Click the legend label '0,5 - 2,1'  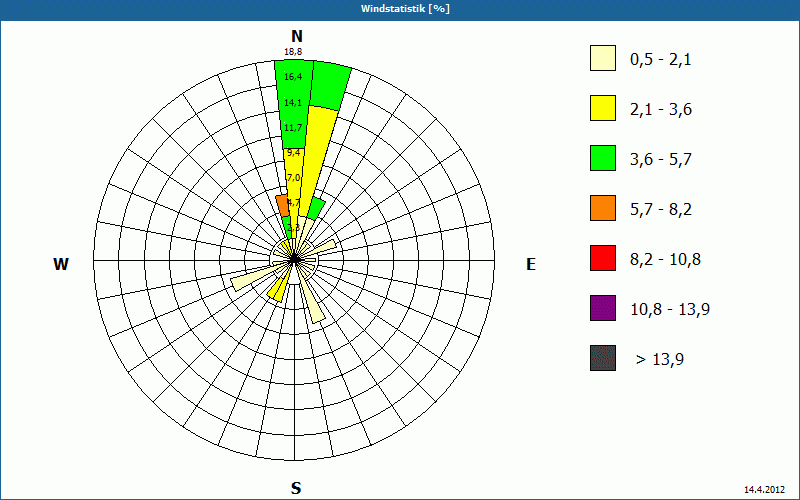pyautogui.click(x=661, y=60)
